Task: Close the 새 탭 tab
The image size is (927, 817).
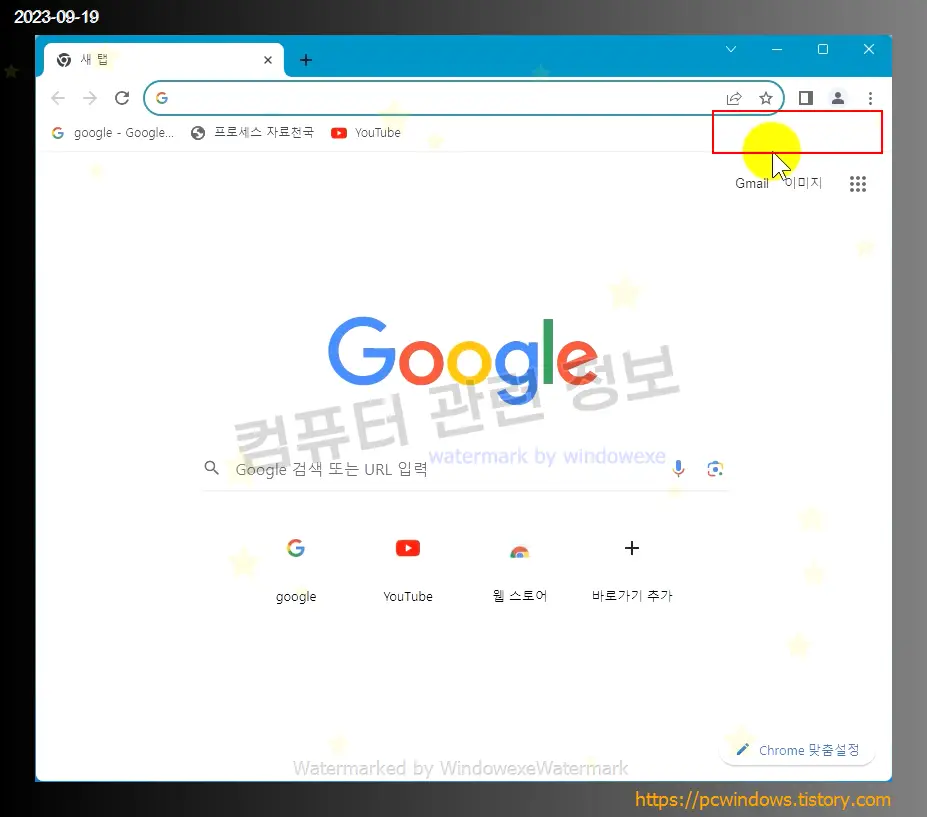Action: pyautogui.click(x=268, y=60)
